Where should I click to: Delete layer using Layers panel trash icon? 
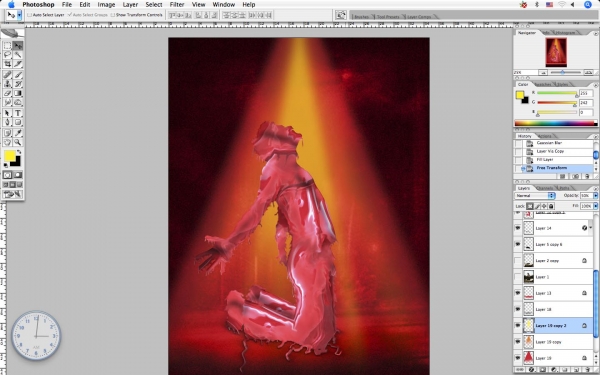(589, 370)
